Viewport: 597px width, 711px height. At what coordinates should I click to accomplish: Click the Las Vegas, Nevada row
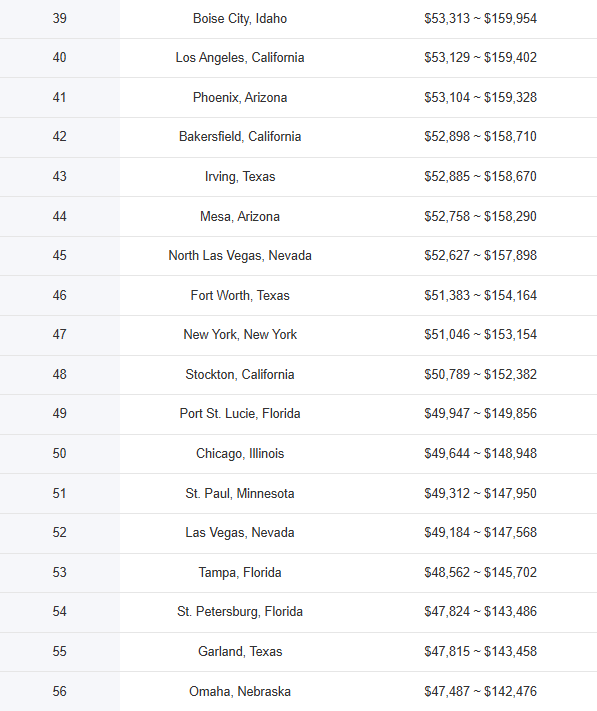pyautogui.click(x=298, y=533)
